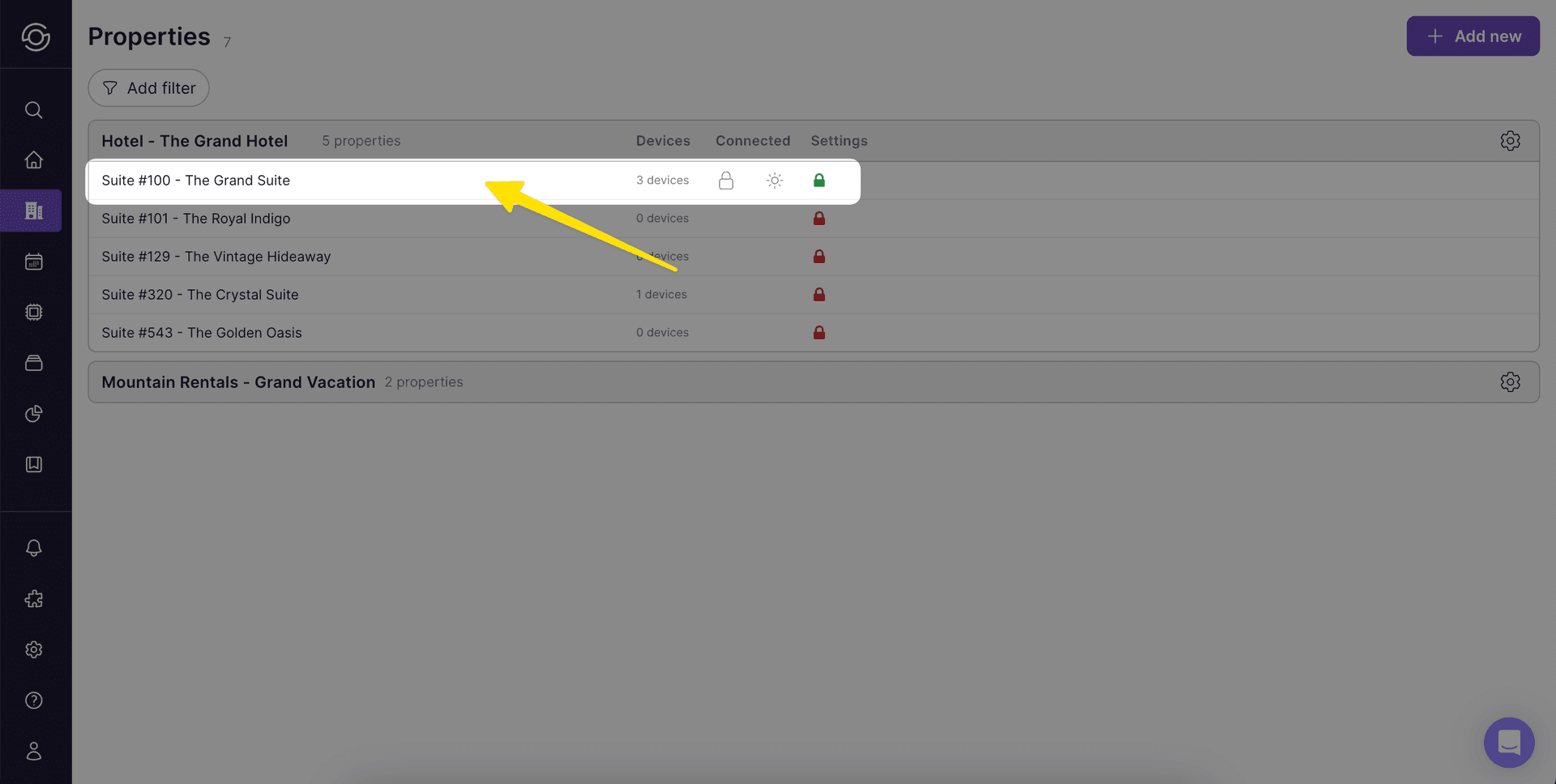Open the home icon in the sidebar
This screenshot has height=784, width=1556.
(33, 160)
